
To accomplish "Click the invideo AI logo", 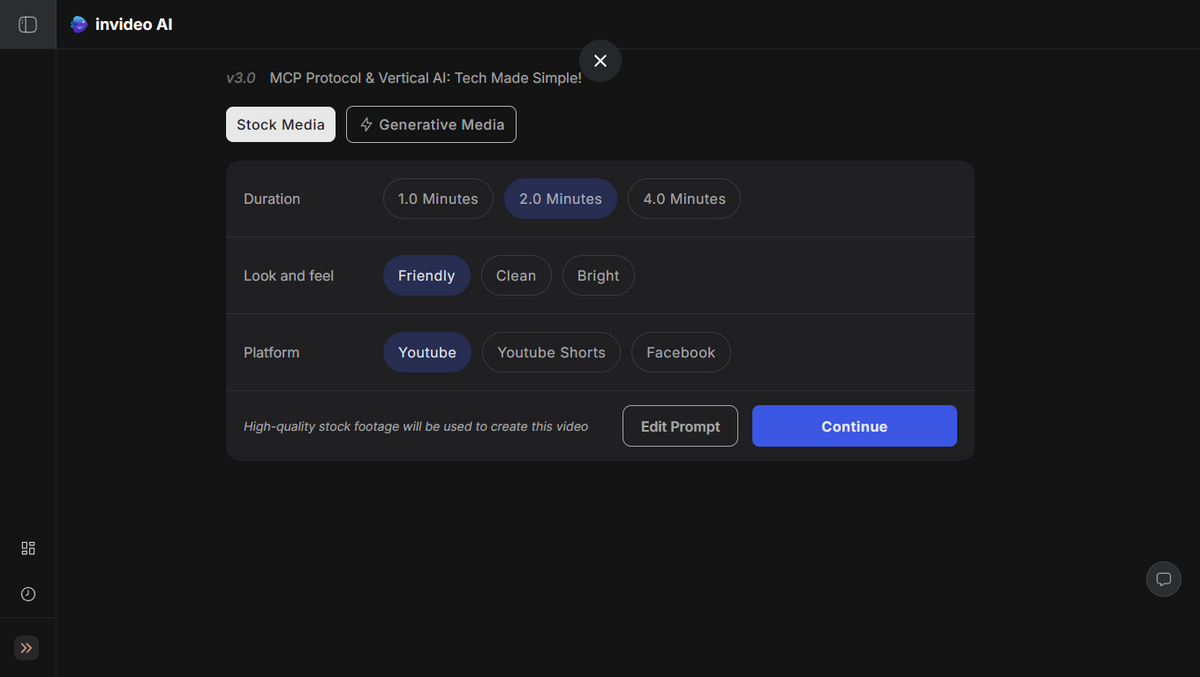I will tap(122, 24).
